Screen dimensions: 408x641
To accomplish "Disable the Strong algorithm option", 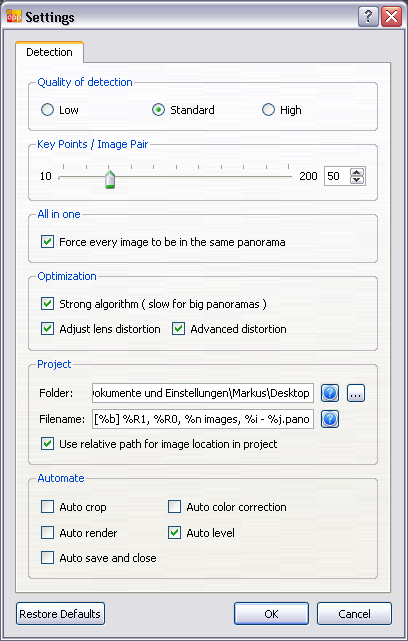I will (47, 304).
